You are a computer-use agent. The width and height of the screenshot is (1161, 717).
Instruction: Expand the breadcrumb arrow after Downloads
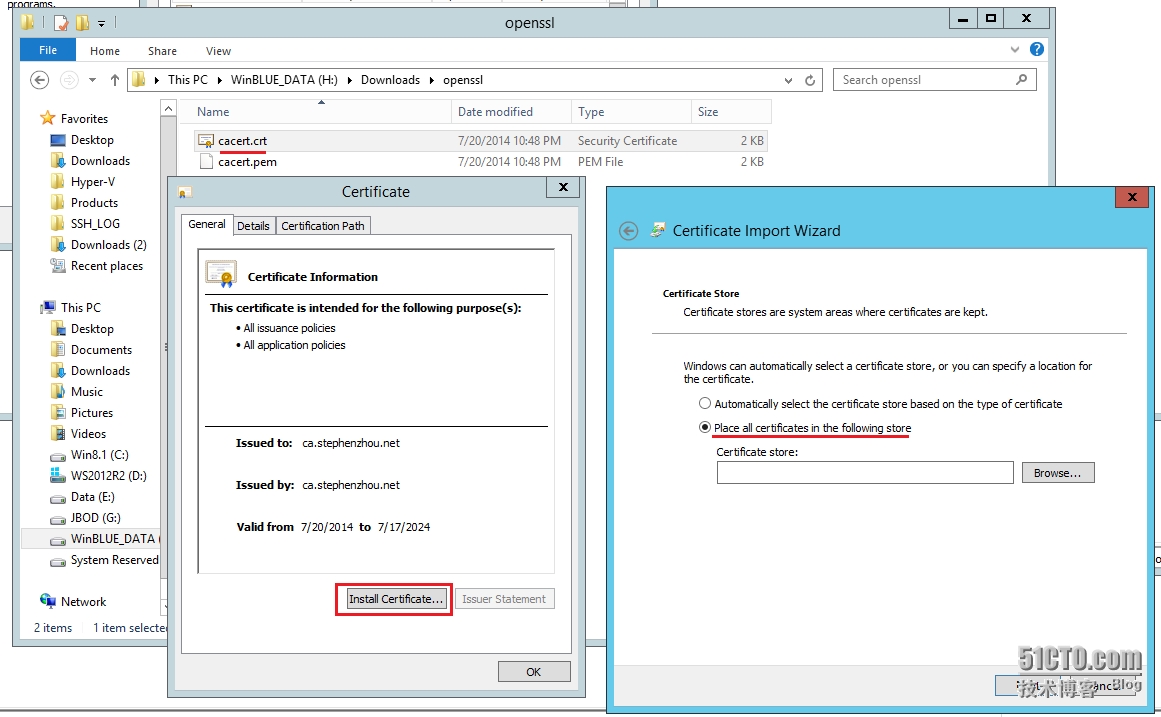[x=432, y=80]
